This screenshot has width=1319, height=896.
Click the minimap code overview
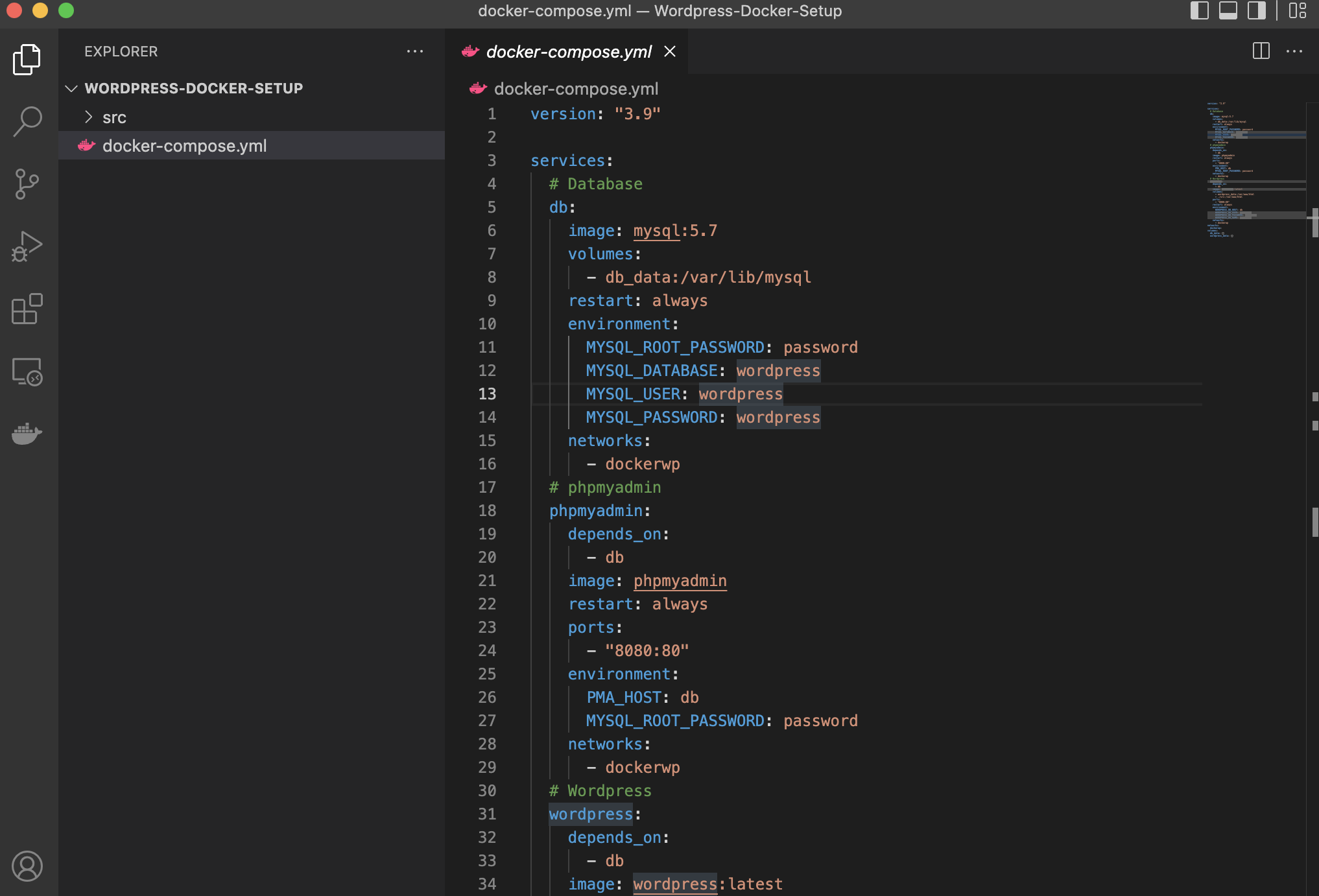coord(1256,170)
